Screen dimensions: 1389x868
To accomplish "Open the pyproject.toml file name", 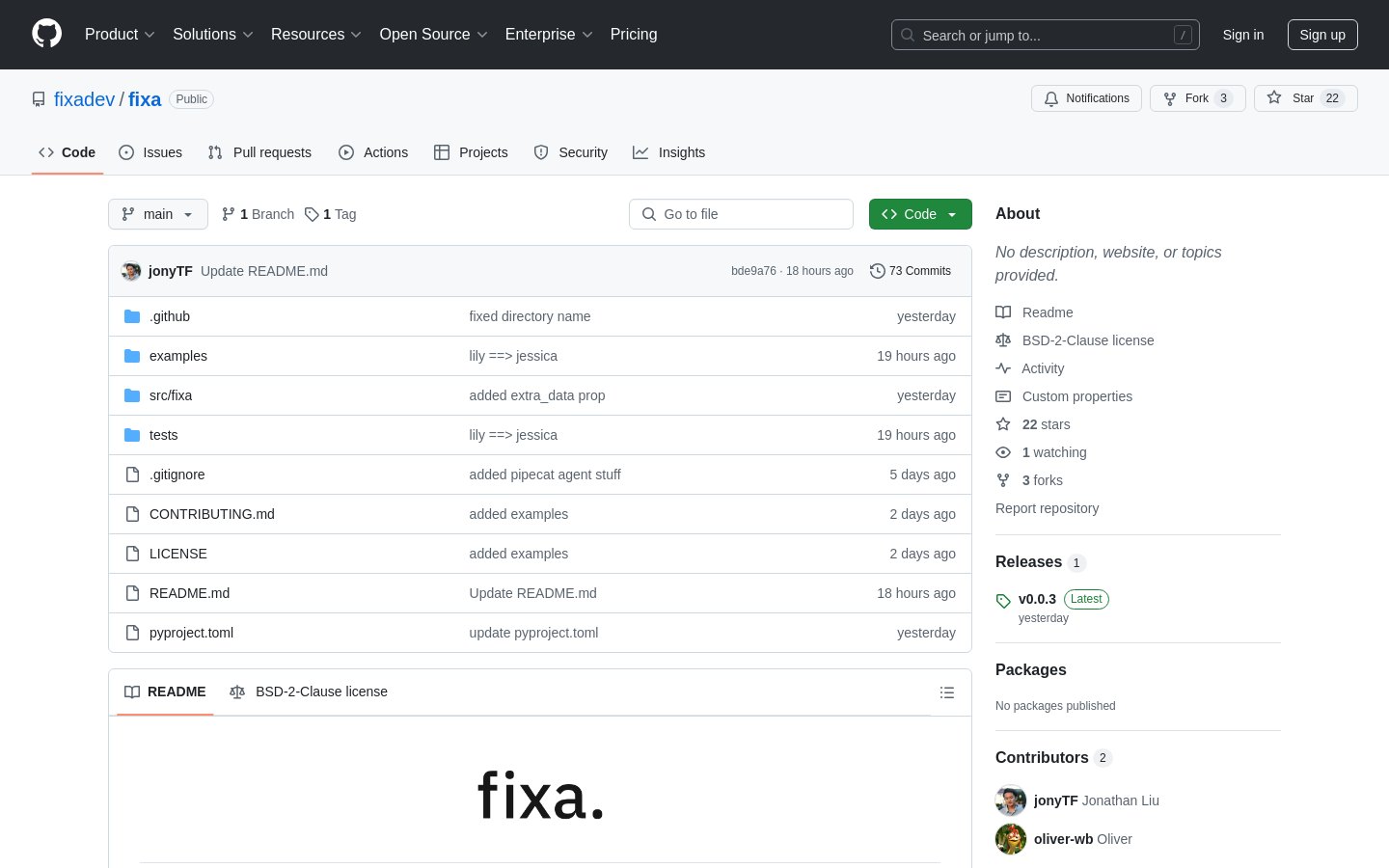I will click(x=191, y=633).
